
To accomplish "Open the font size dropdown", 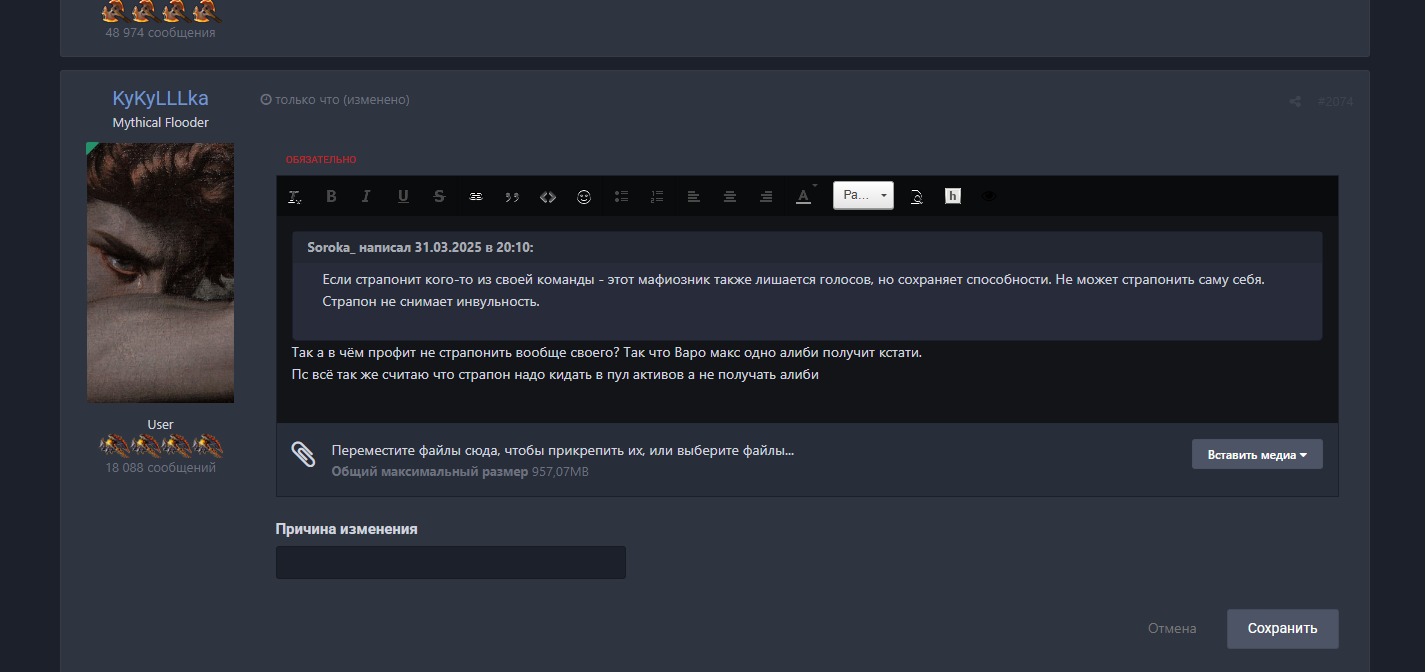I will (x=863, y=196).
